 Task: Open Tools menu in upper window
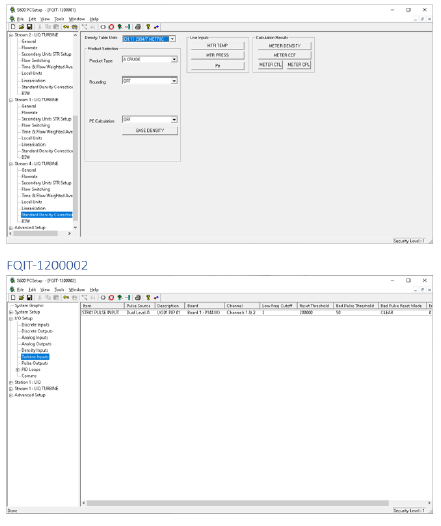(59, 19)
